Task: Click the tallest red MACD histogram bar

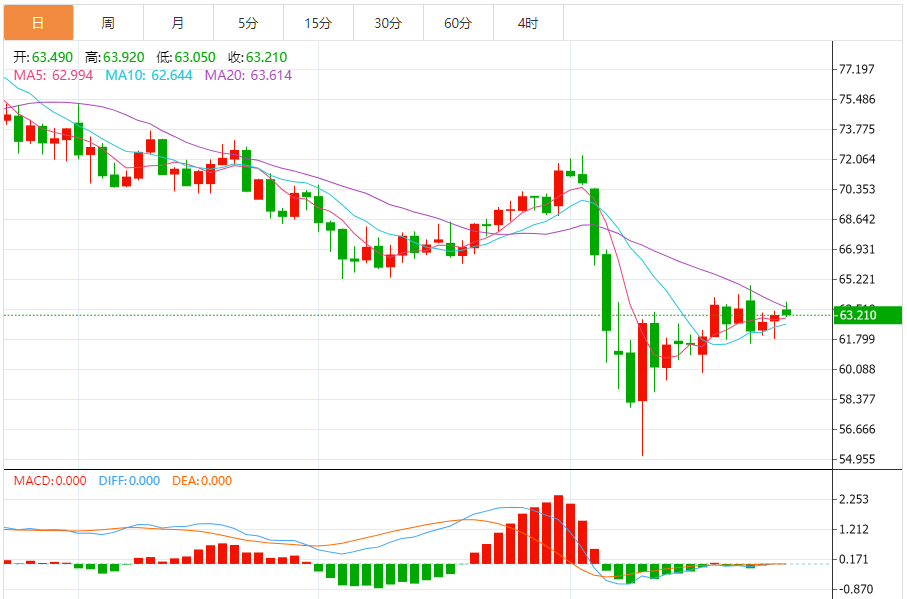Action: pos(558,530)
